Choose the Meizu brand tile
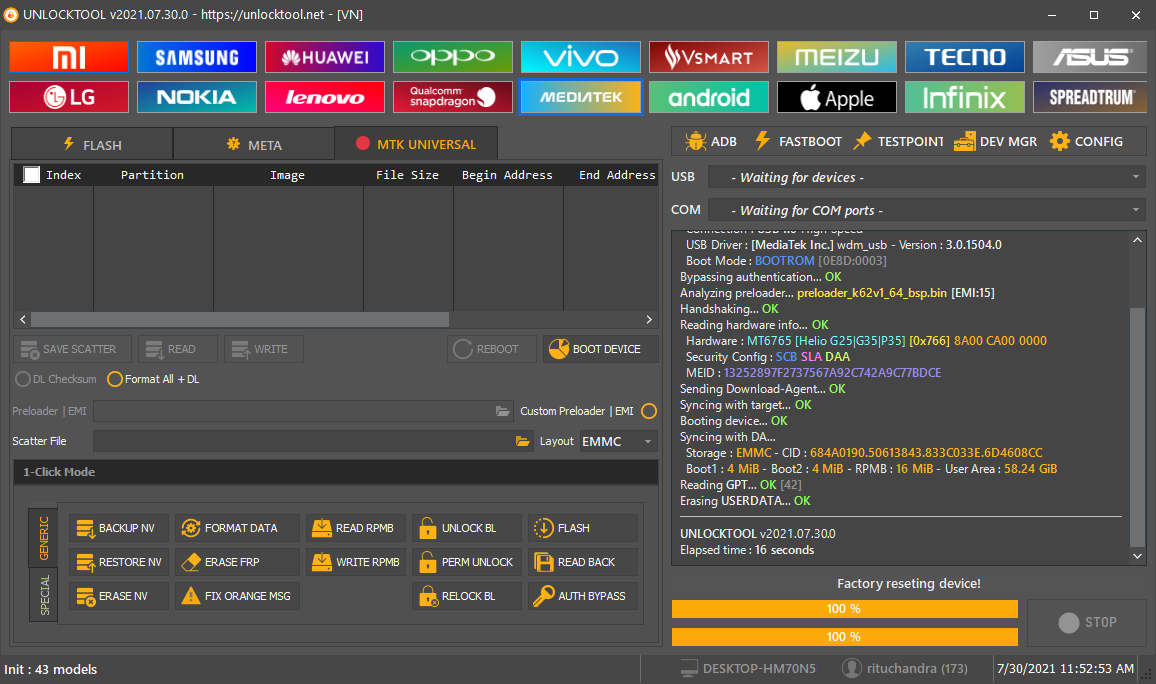1156x684 pixels. 837,57
